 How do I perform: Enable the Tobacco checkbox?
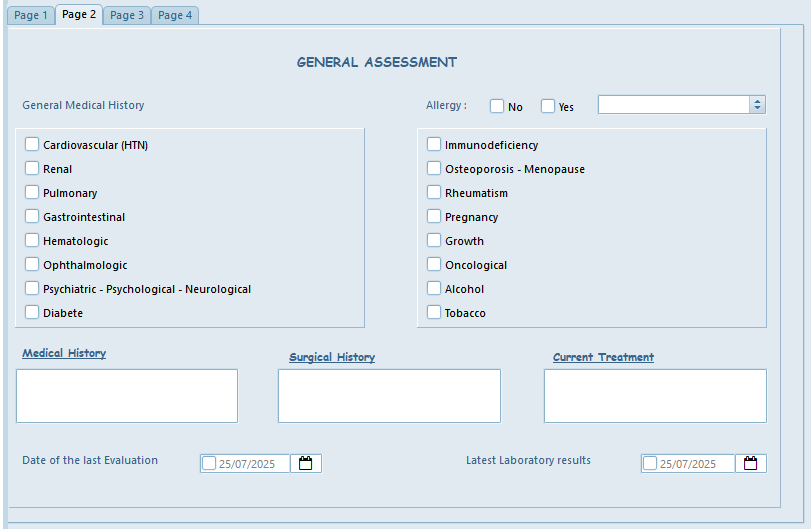point(434,313)
